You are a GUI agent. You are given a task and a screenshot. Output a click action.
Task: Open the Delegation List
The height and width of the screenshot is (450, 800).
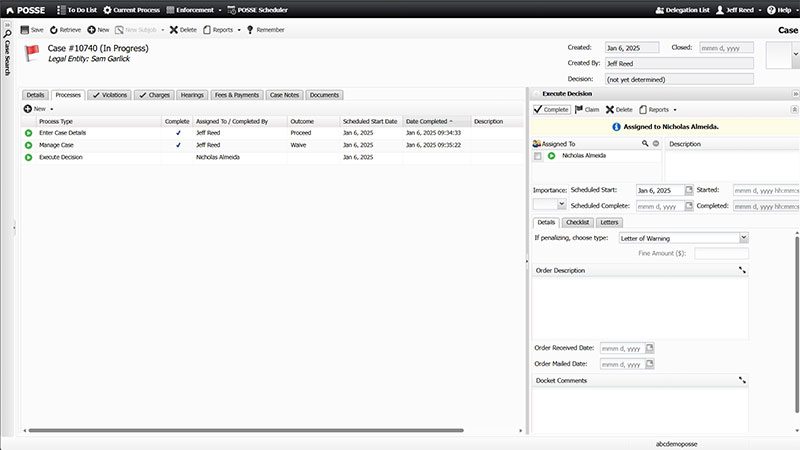click(682, 10)
